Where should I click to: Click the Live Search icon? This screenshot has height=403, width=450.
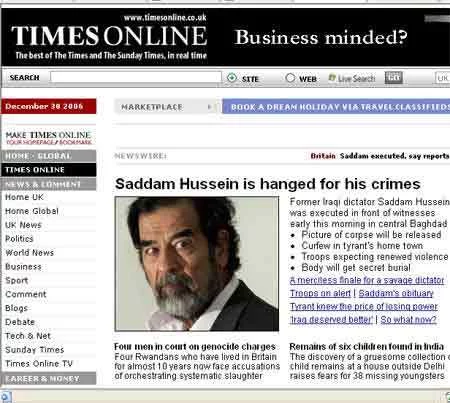(x=332, y=78)
